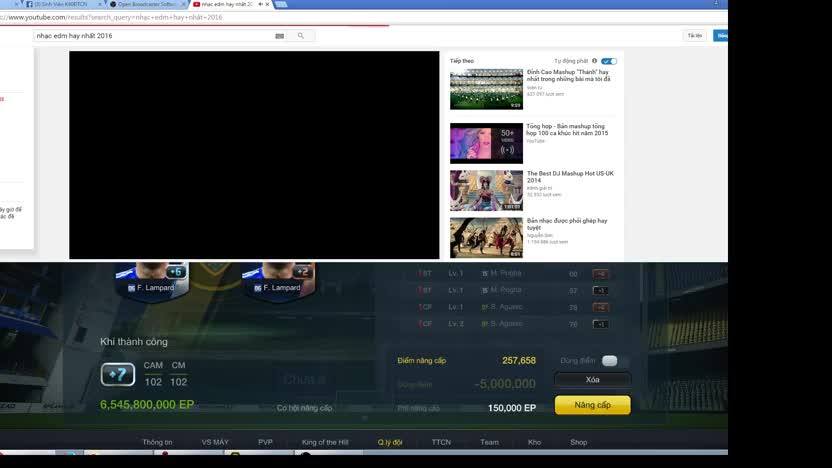832x468 pixels.
Task: Open the Shop menu
Action: tap(578, 442)
